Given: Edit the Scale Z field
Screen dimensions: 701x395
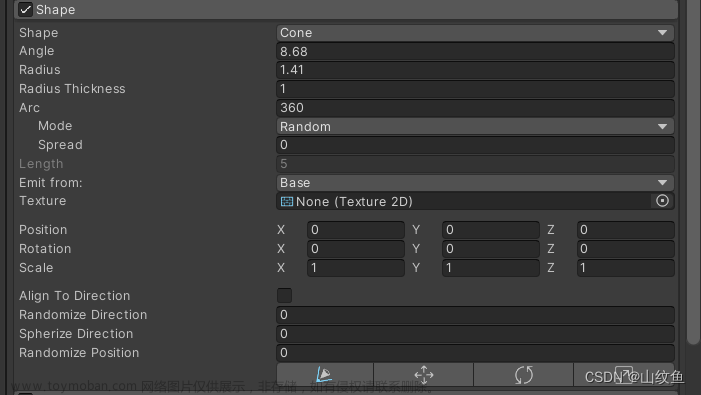Looking at the screenshot, I should (625, 268).
